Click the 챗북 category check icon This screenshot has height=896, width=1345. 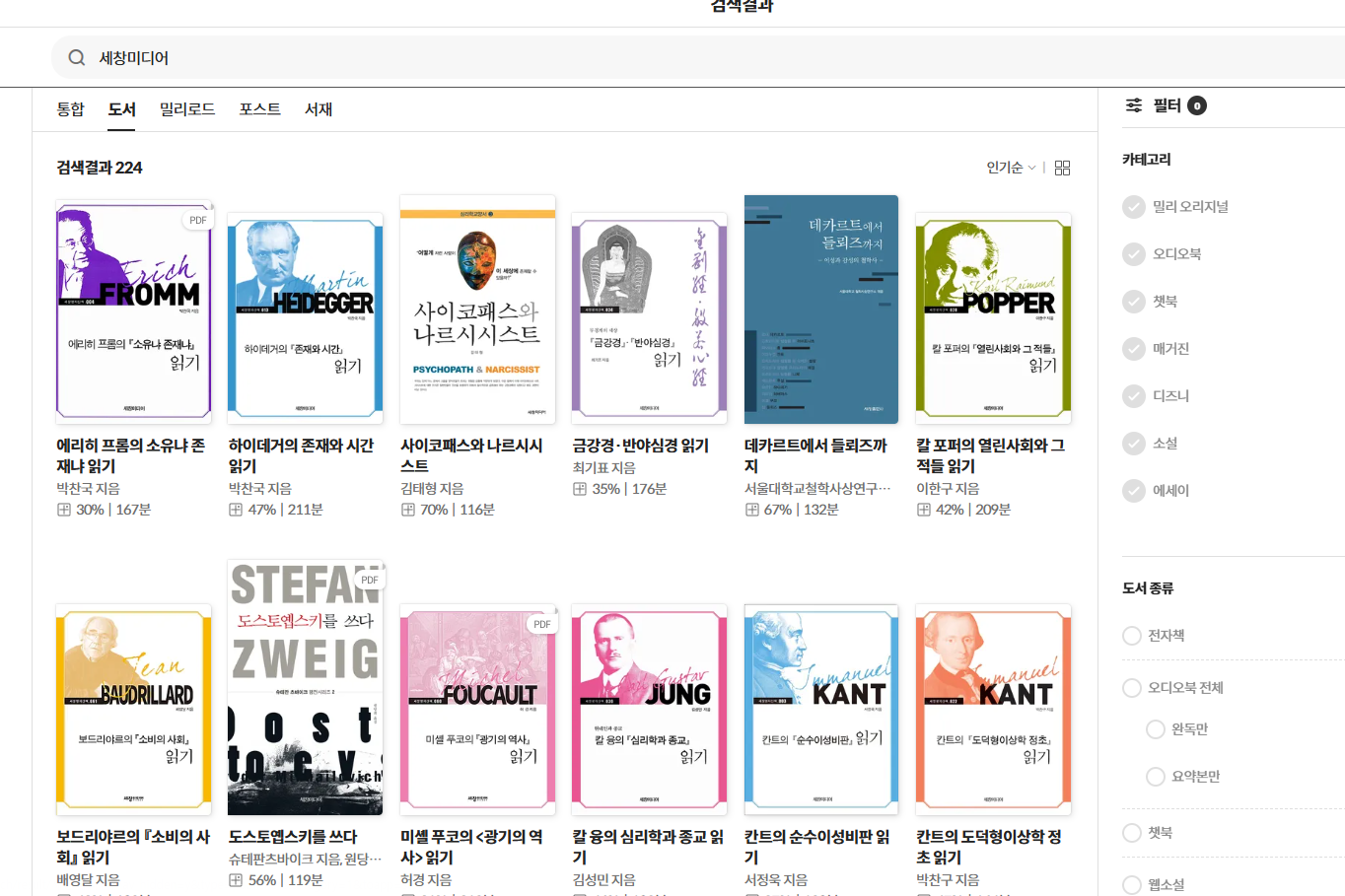click(x=1134, y=302)
